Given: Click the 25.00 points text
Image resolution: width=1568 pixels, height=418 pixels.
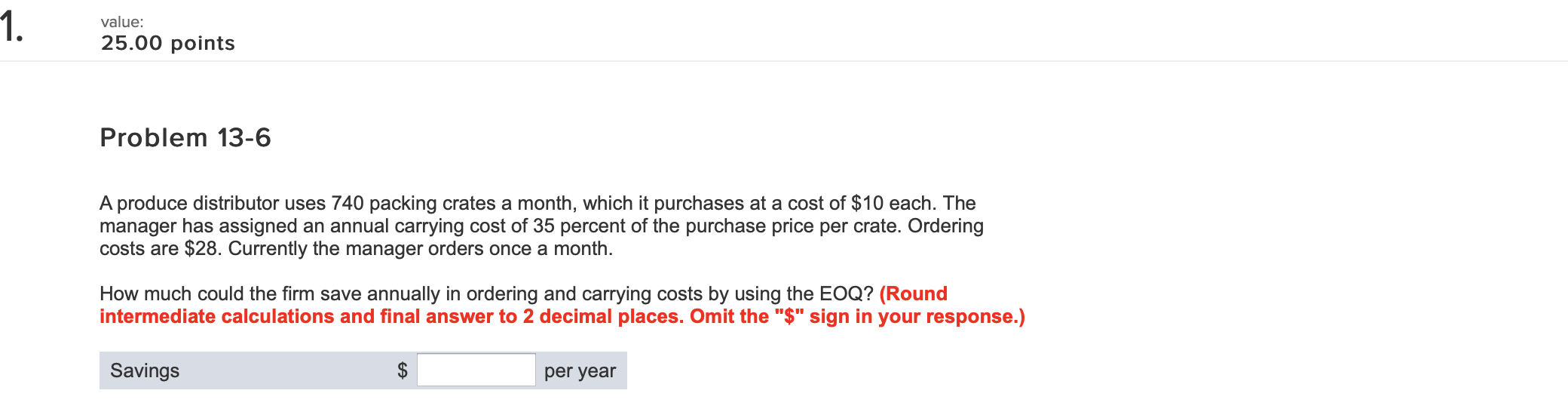Looking at the screenshot, I should (168, 43).
